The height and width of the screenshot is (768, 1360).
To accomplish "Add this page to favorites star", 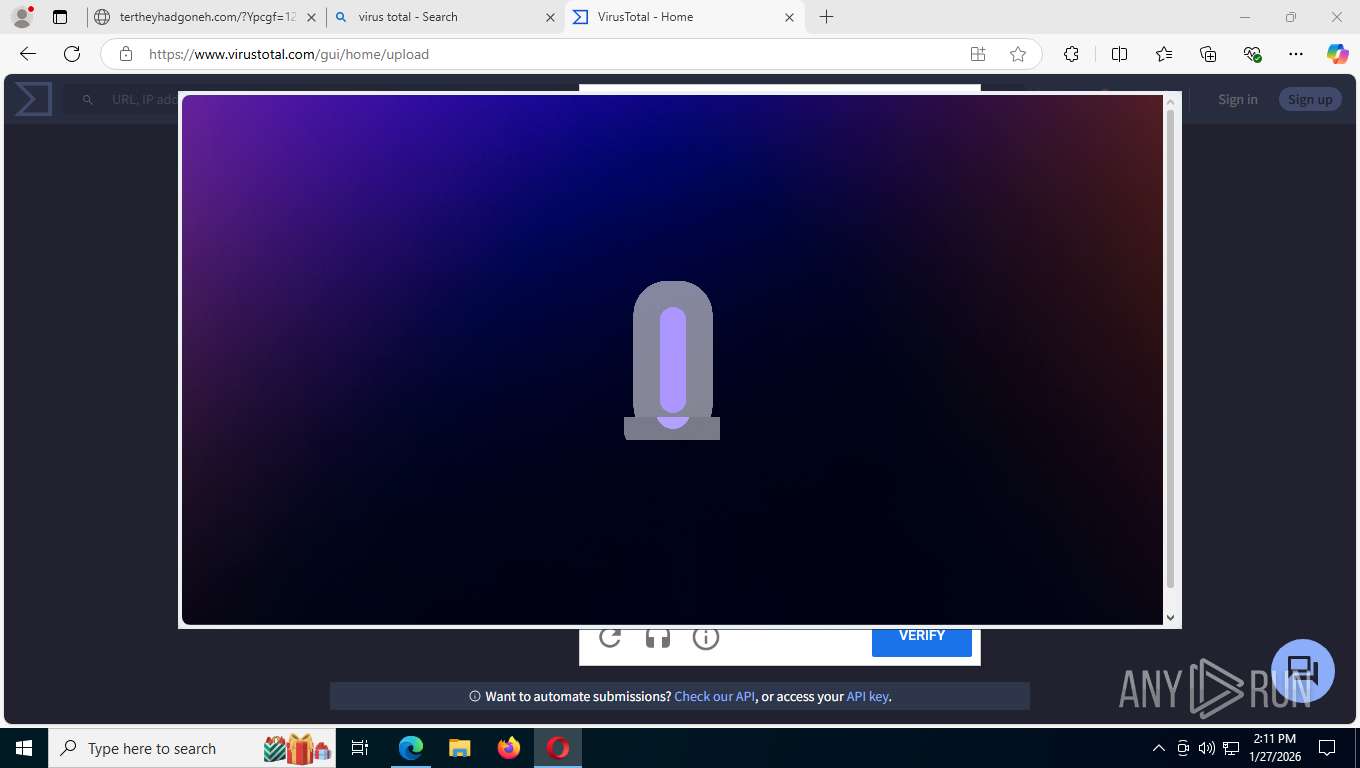I will click(1018, 54).
